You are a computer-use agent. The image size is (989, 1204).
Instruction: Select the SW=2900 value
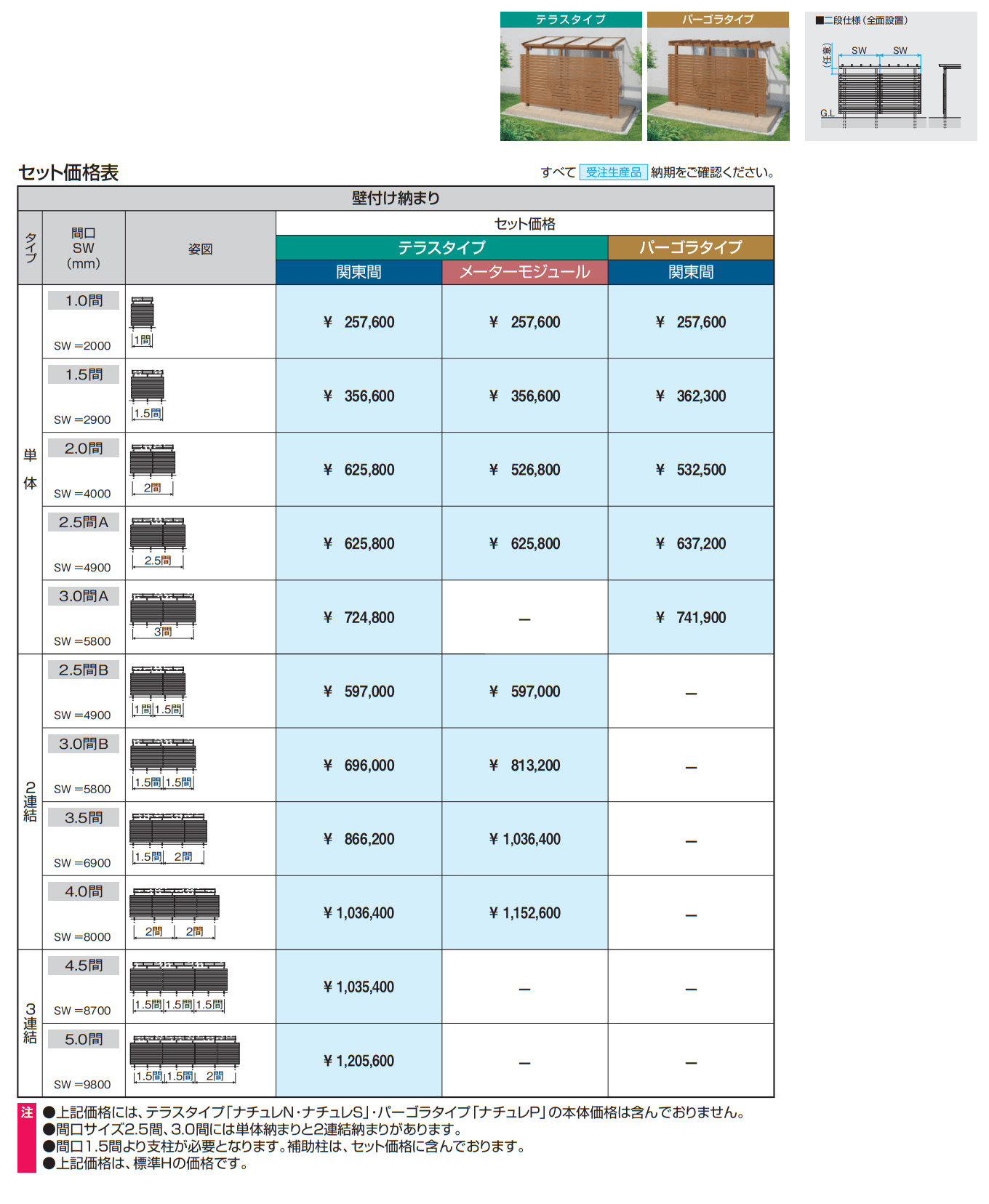click(82, 420)
